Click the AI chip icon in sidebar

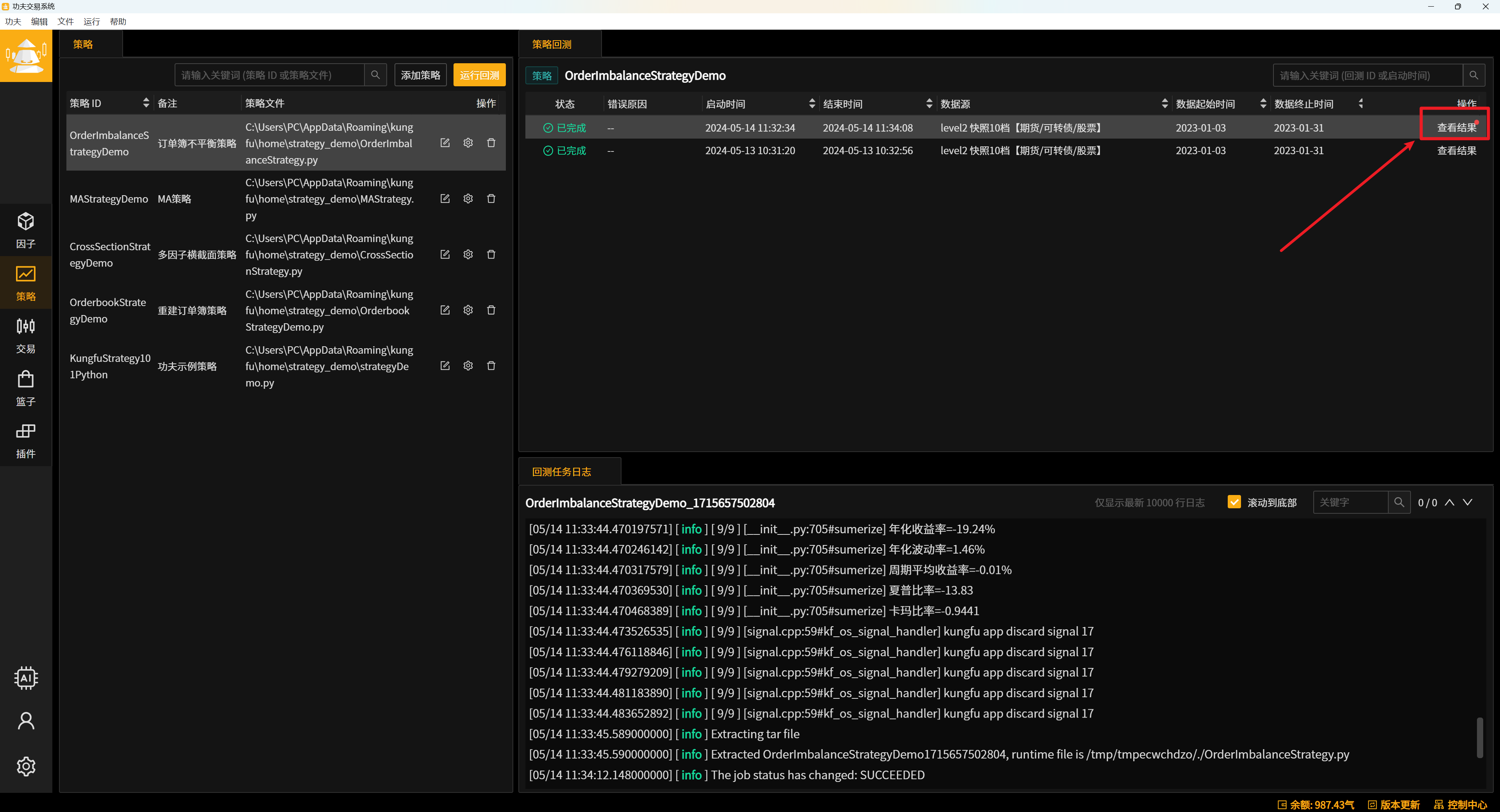click(26, 678)
